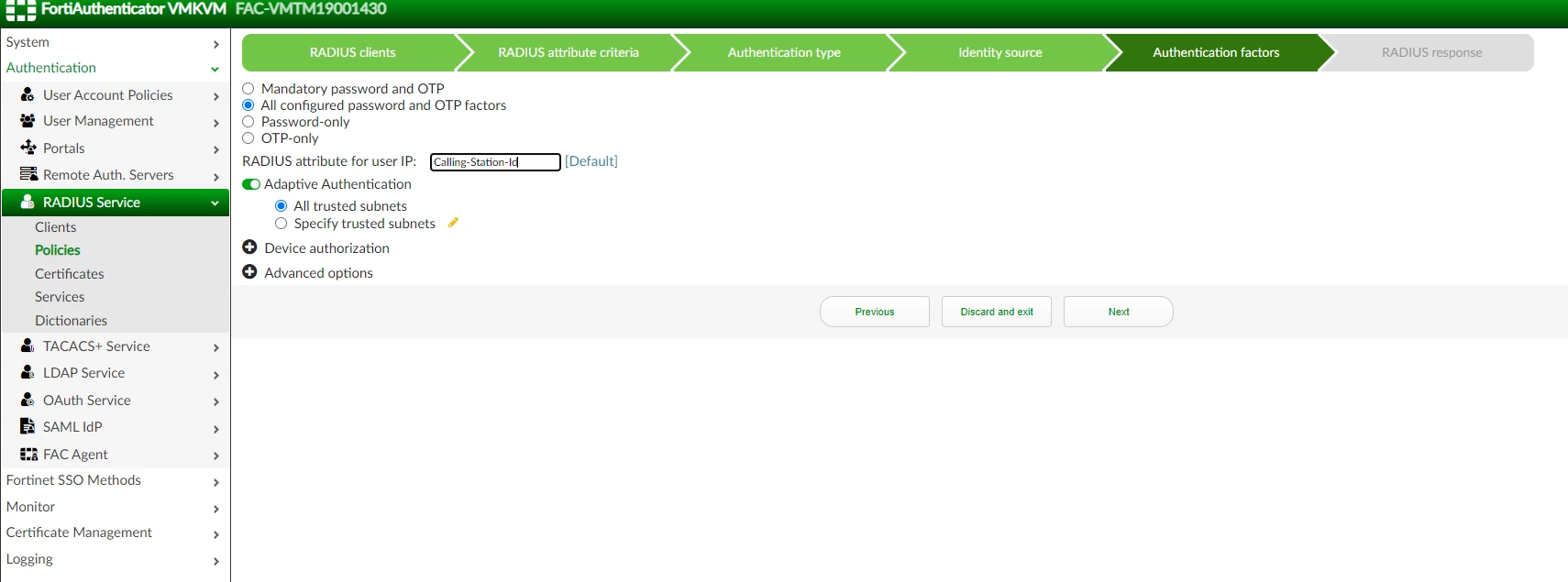Collapse the RADIUS Service chevron
The width and height of the screenshot is (1568, 582).
(215, 203)
